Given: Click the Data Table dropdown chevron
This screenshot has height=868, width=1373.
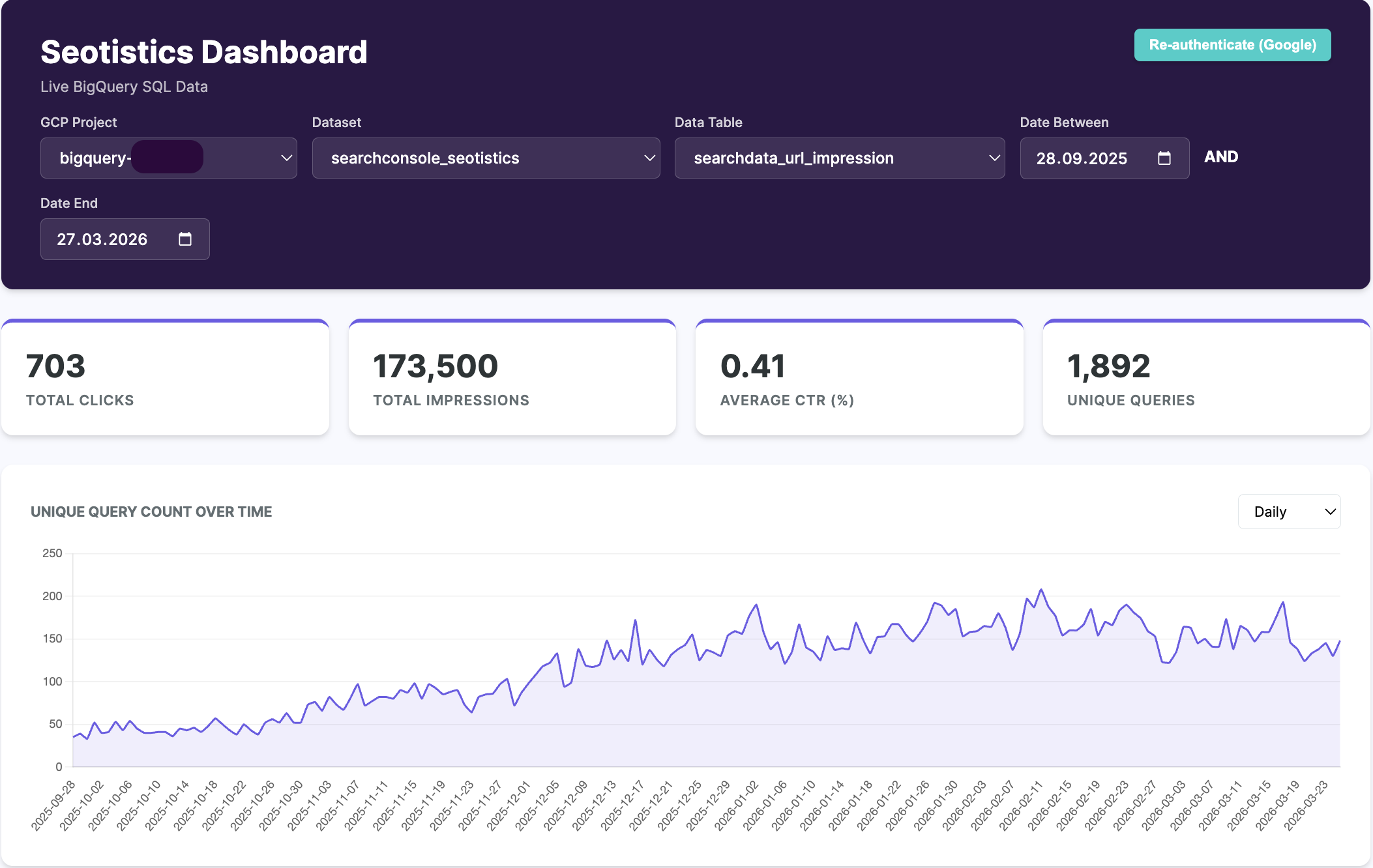Looking at the screenshot, I should tap(994, 158).
